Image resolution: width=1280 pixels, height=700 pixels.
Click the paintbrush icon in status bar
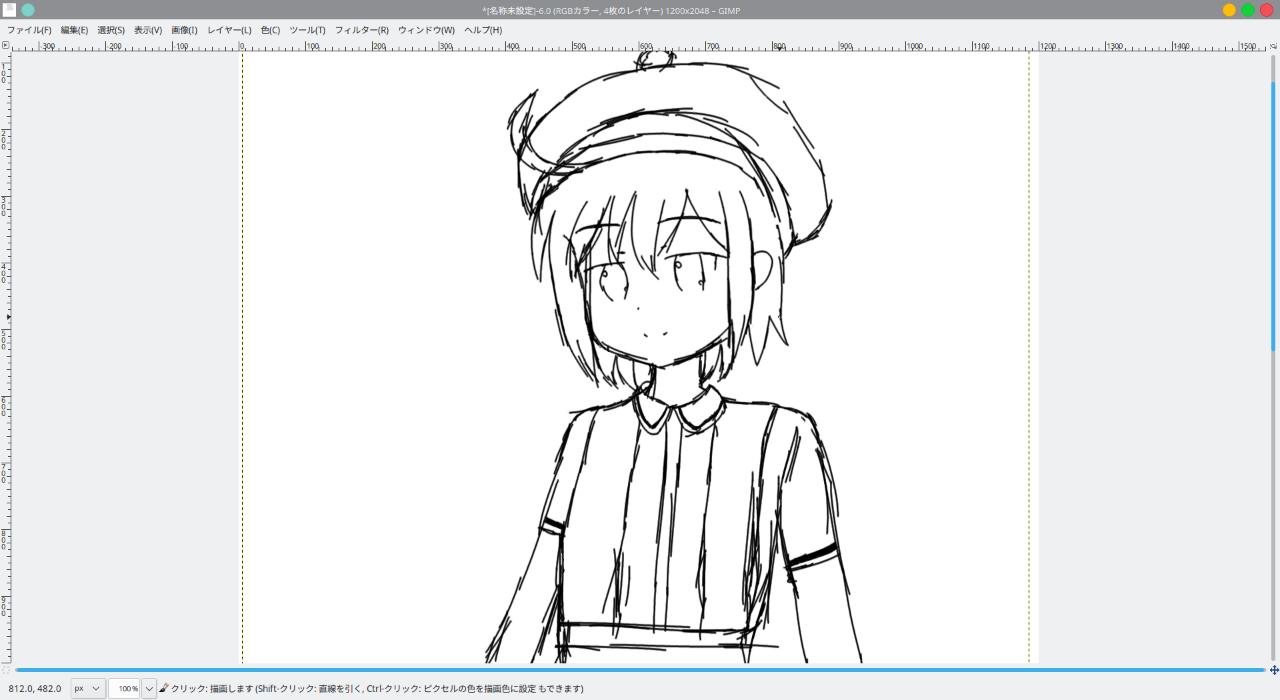point(164,688)
